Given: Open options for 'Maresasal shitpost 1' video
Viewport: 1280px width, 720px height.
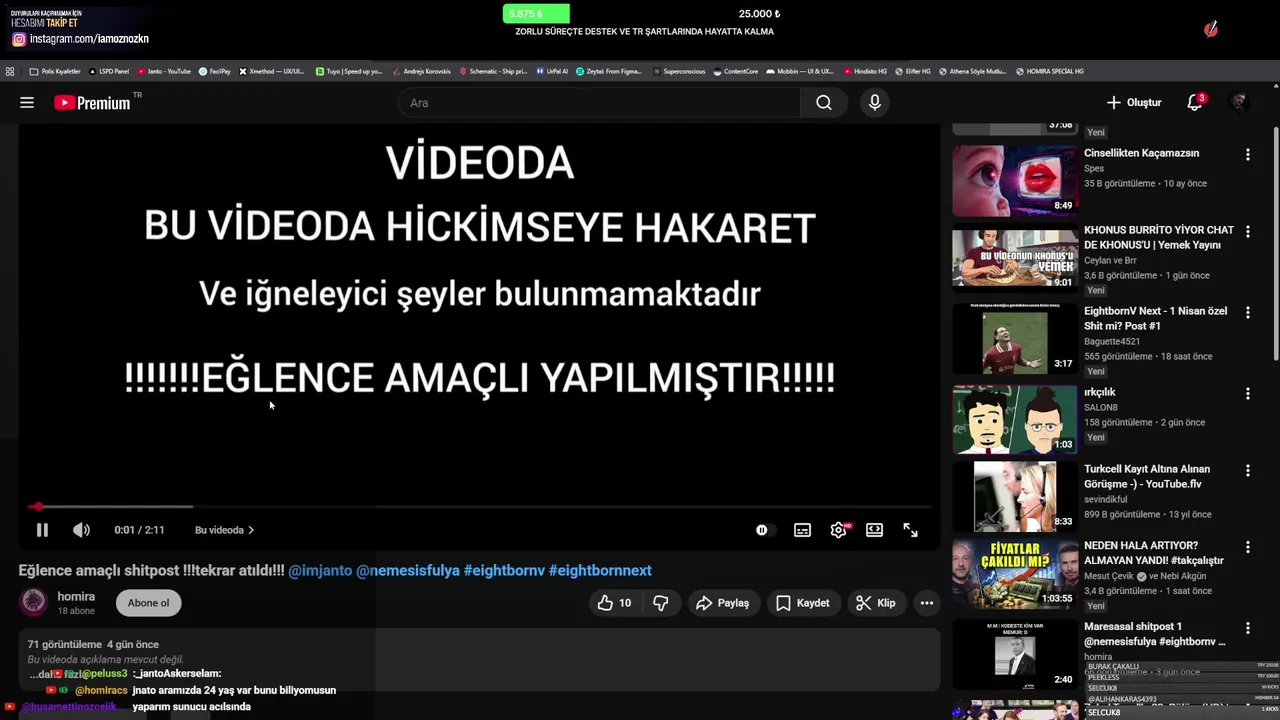Looking at the screenshot, I should (1247, 629).
